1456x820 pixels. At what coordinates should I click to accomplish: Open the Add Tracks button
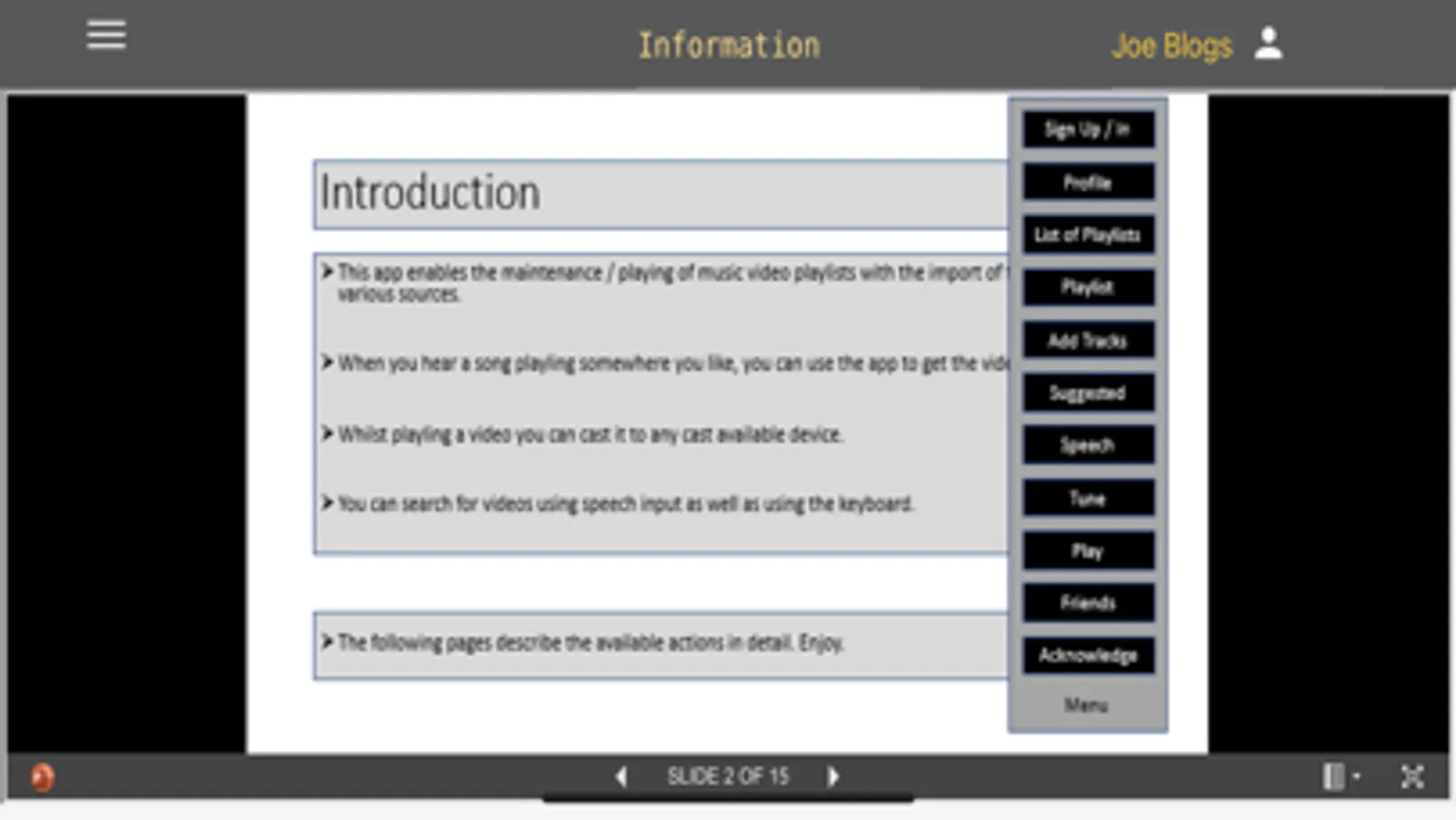[x=1088, y=341]
